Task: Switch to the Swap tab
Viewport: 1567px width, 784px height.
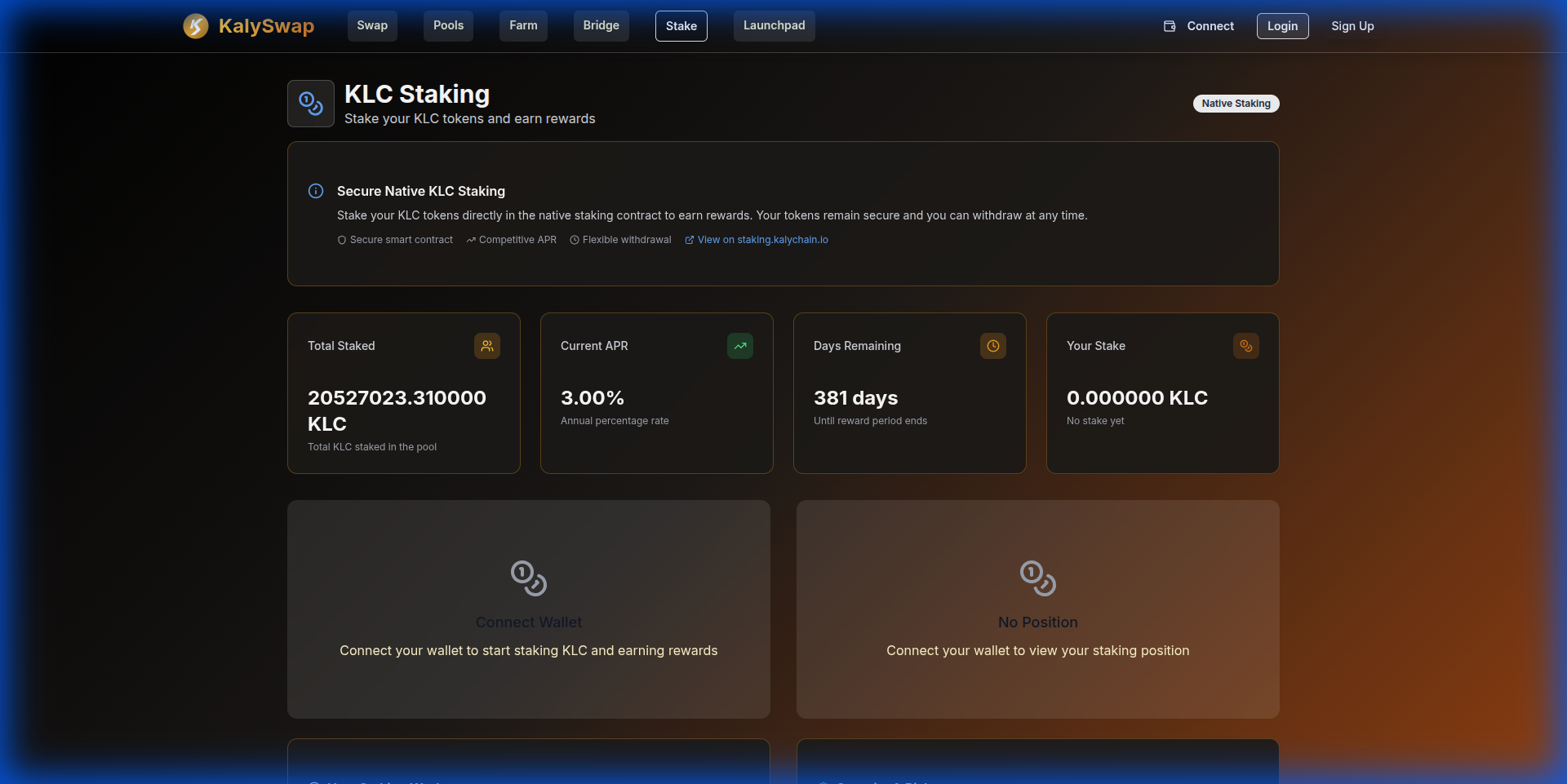Action: coord(372,25)
